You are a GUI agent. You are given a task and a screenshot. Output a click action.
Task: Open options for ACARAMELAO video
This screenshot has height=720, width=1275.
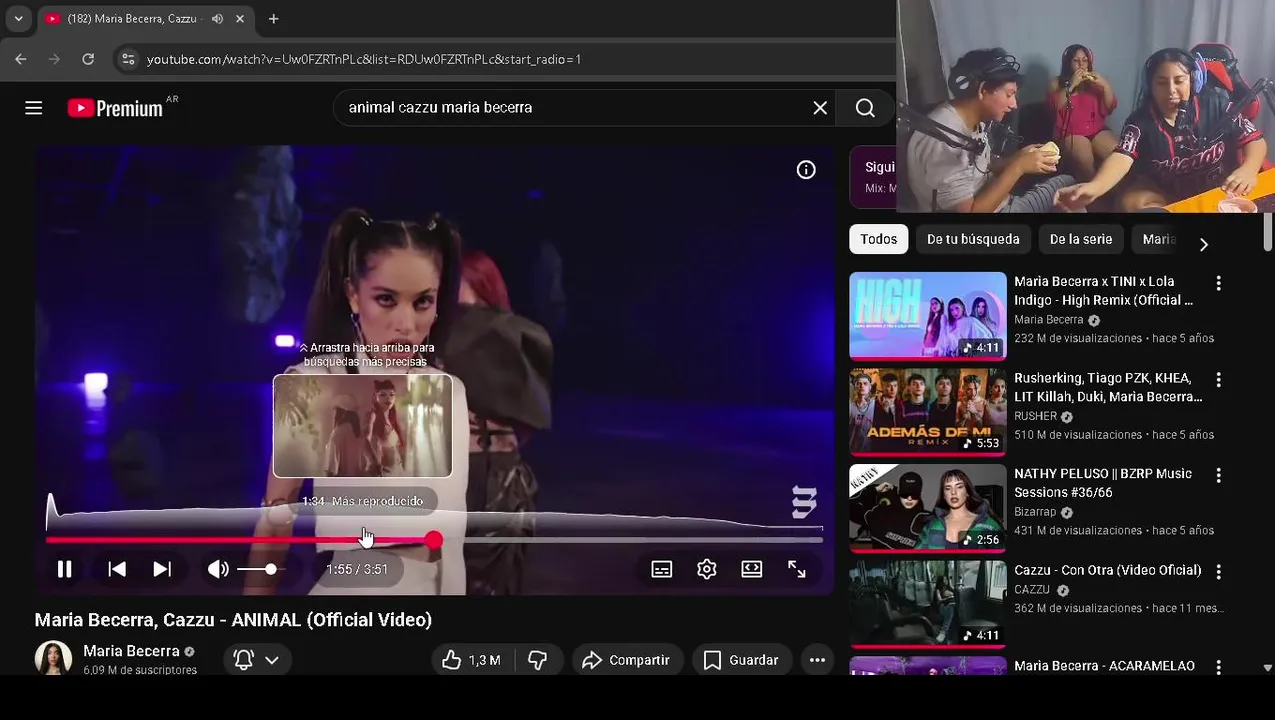tap(1218, 667)
